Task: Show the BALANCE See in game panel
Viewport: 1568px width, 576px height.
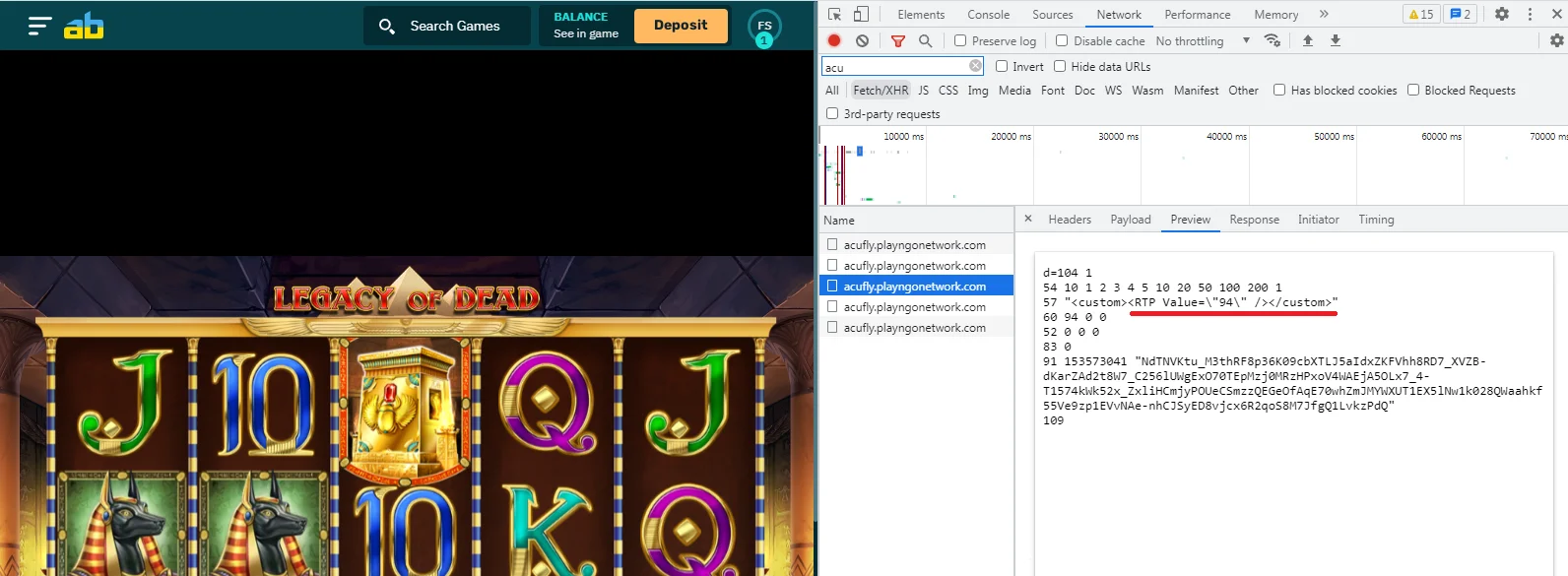Action: pos(586,25)
